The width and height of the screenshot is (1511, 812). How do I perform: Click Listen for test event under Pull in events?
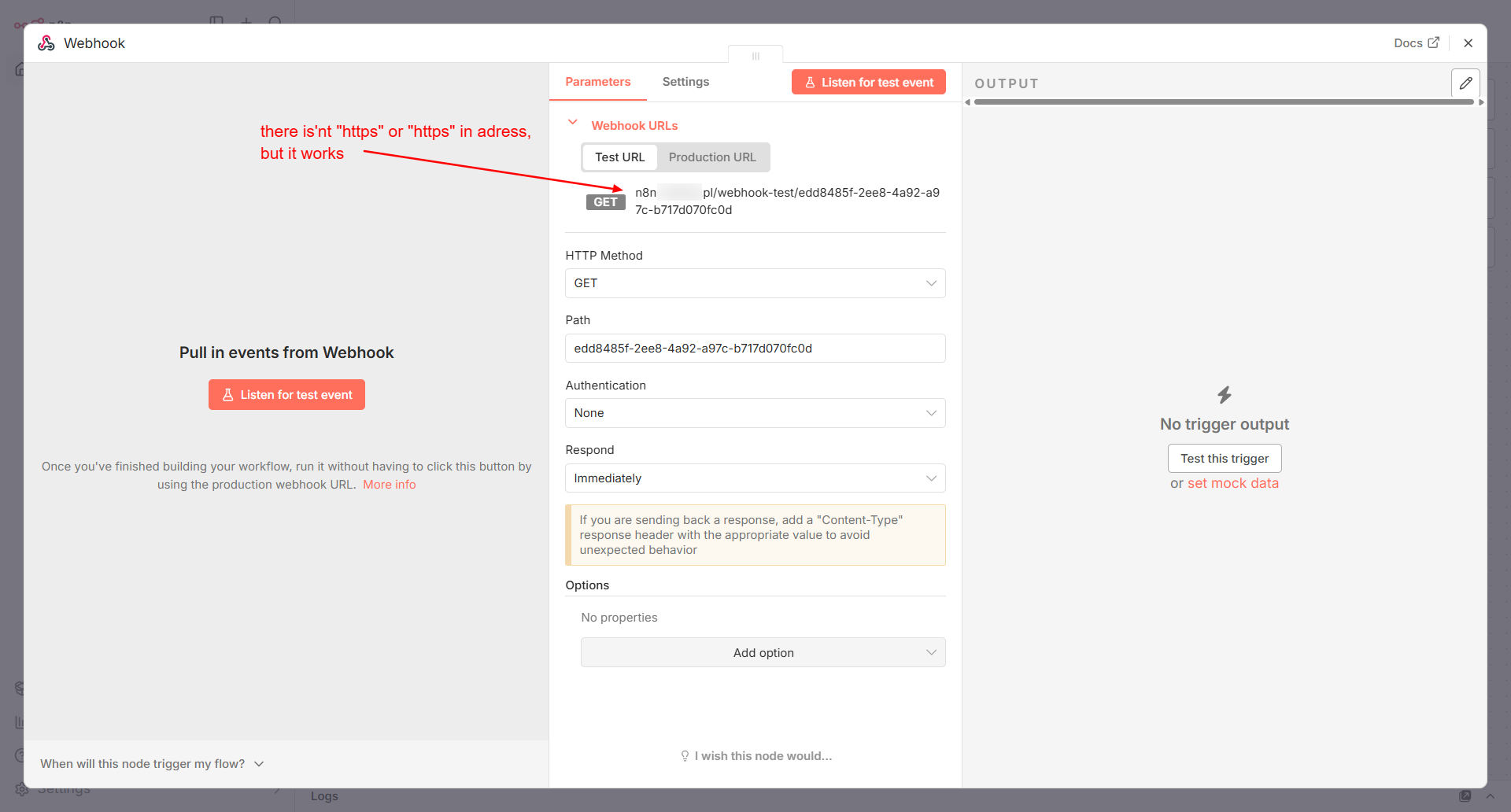tap(286, 395)
